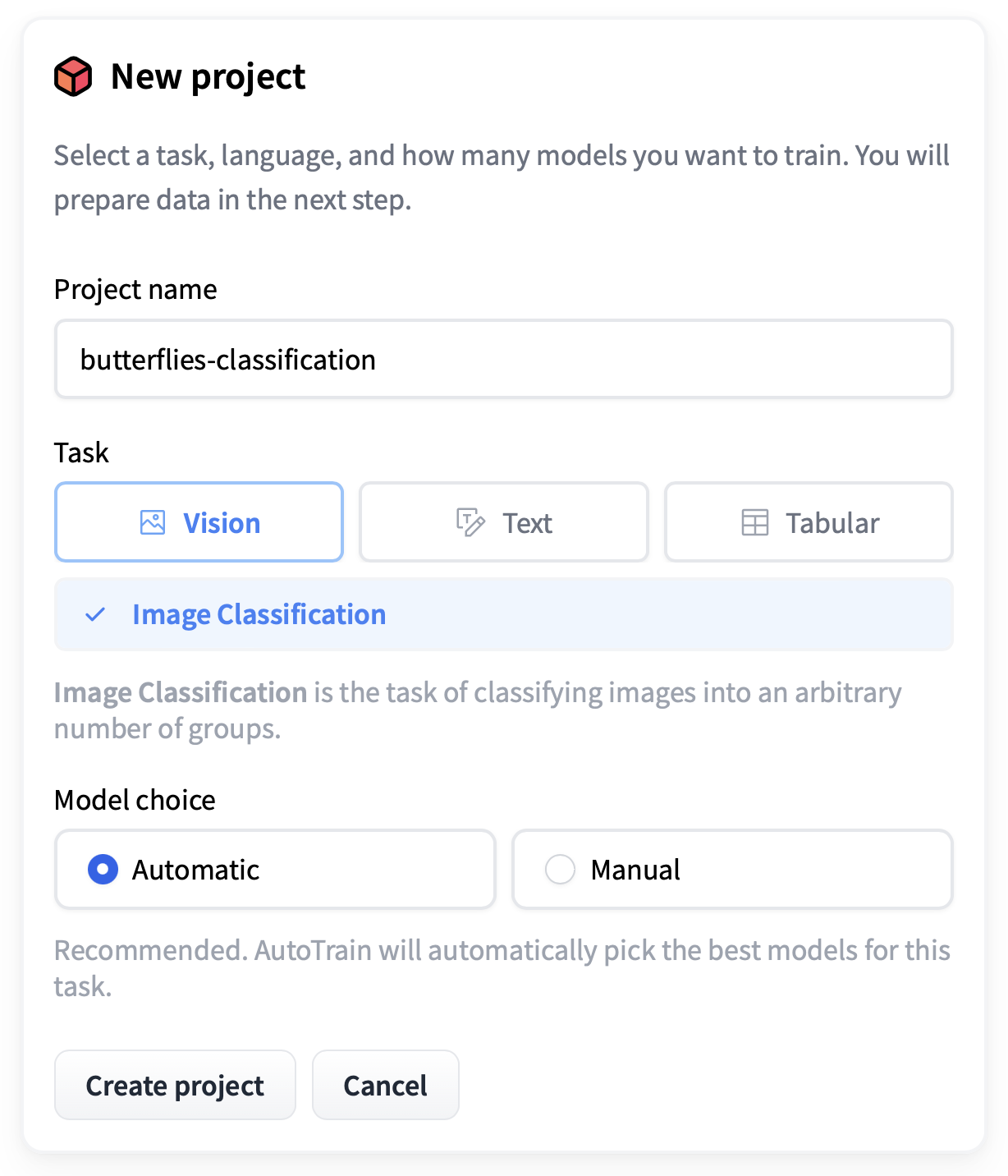Click the project name input field
Viewport: 1008px width, 1176px height.
point(503,359)
